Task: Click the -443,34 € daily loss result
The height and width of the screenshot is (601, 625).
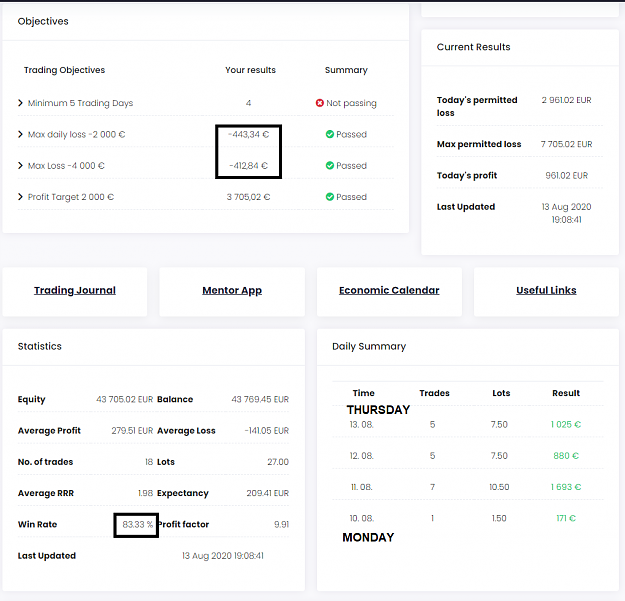Action: point(248,134)
